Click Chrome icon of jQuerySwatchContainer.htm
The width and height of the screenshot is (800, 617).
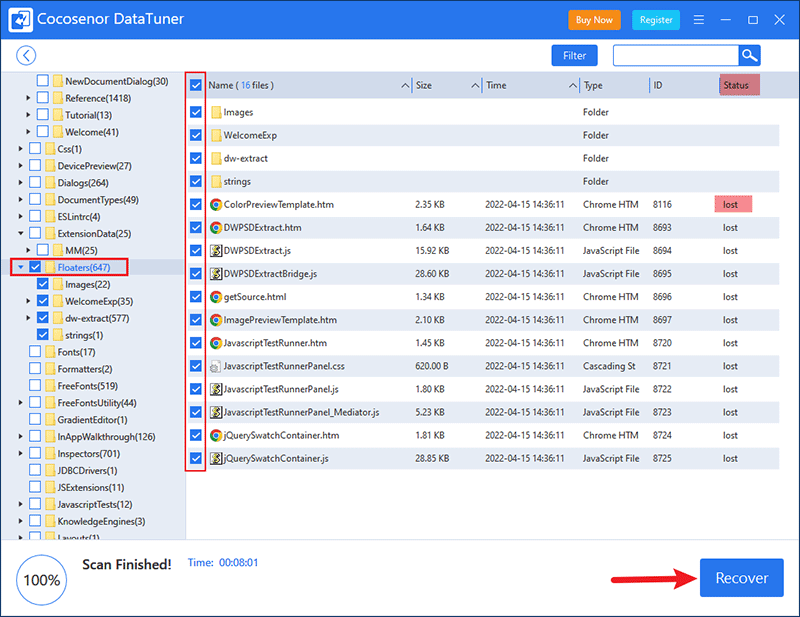coord(216,435)
